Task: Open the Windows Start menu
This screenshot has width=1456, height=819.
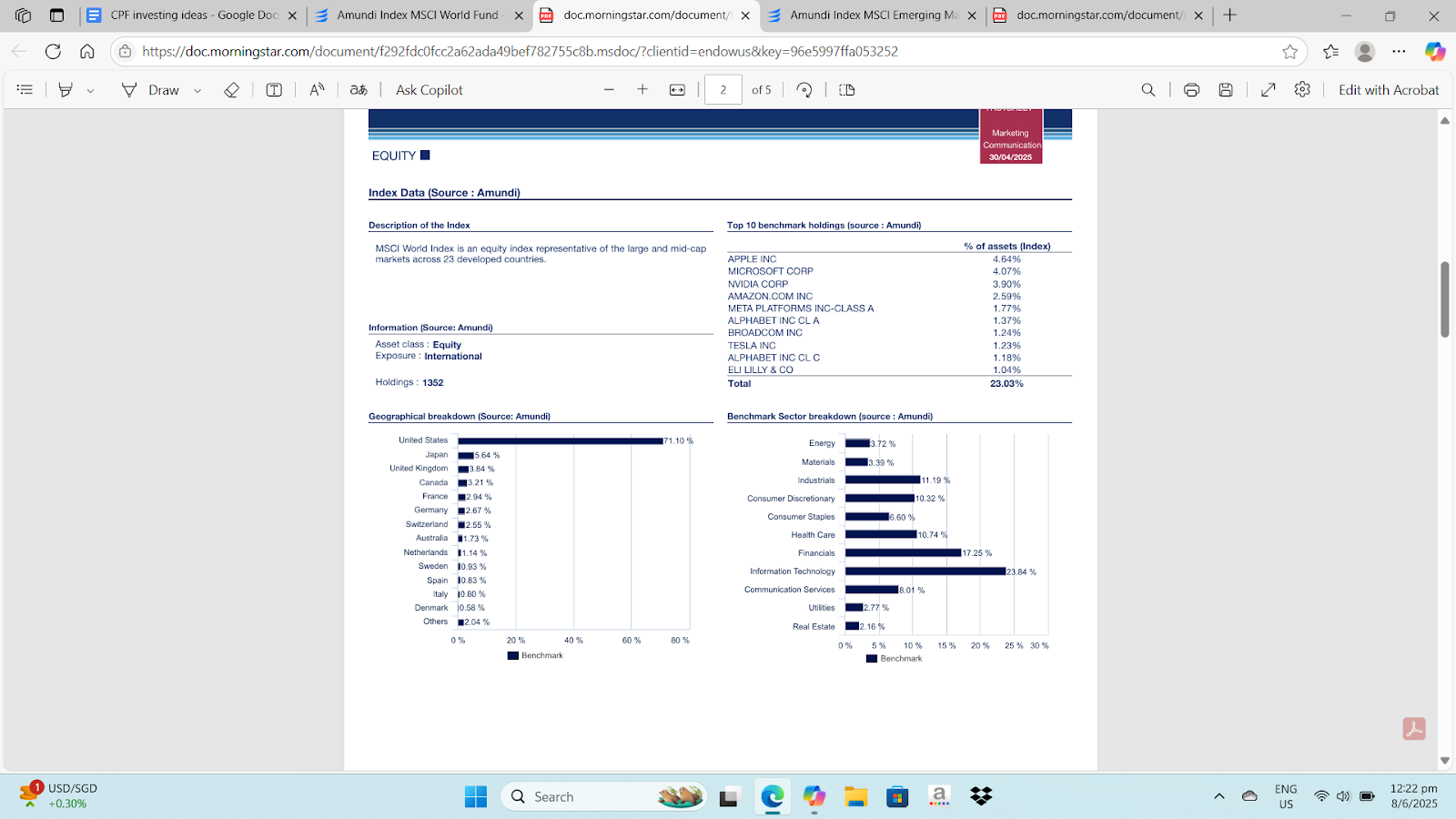Action: point(475,797)
